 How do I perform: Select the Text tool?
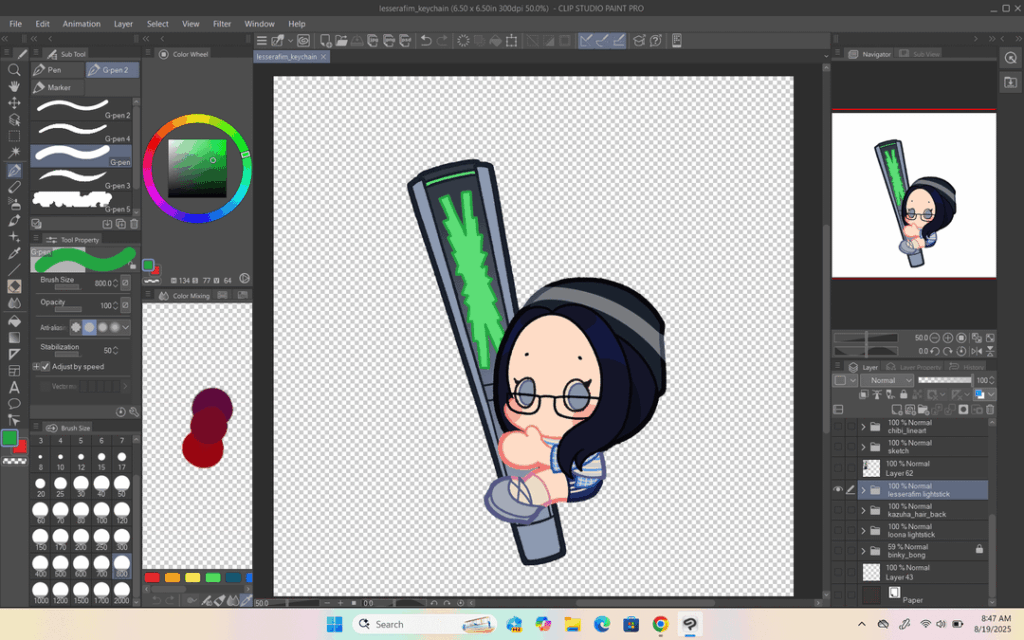click(x=14, y=387)
